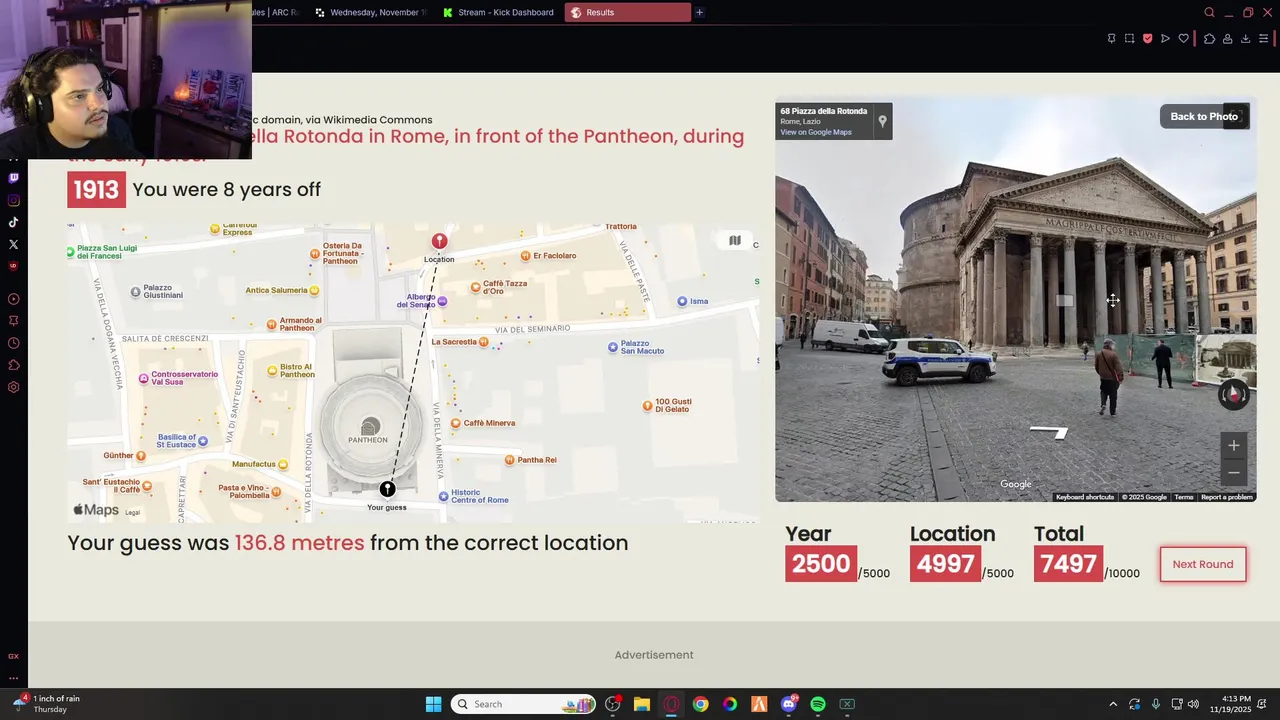
Task: Click the Year score 2500
Action: (x=821, y=564)
